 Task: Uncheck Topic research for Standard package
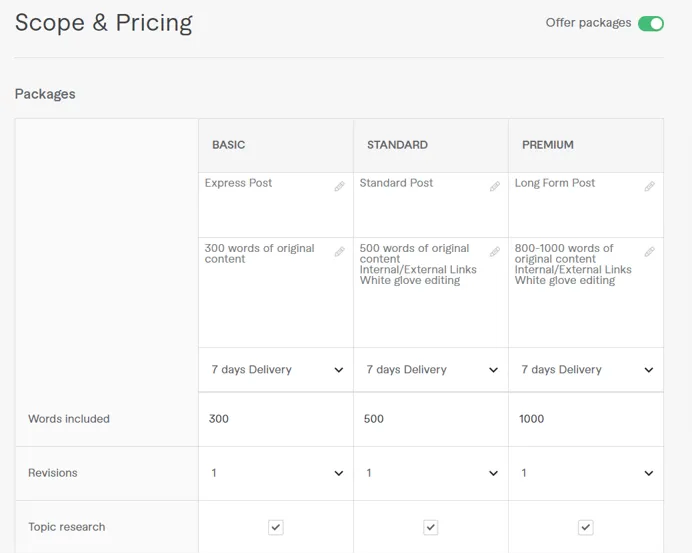pos(431,527)
